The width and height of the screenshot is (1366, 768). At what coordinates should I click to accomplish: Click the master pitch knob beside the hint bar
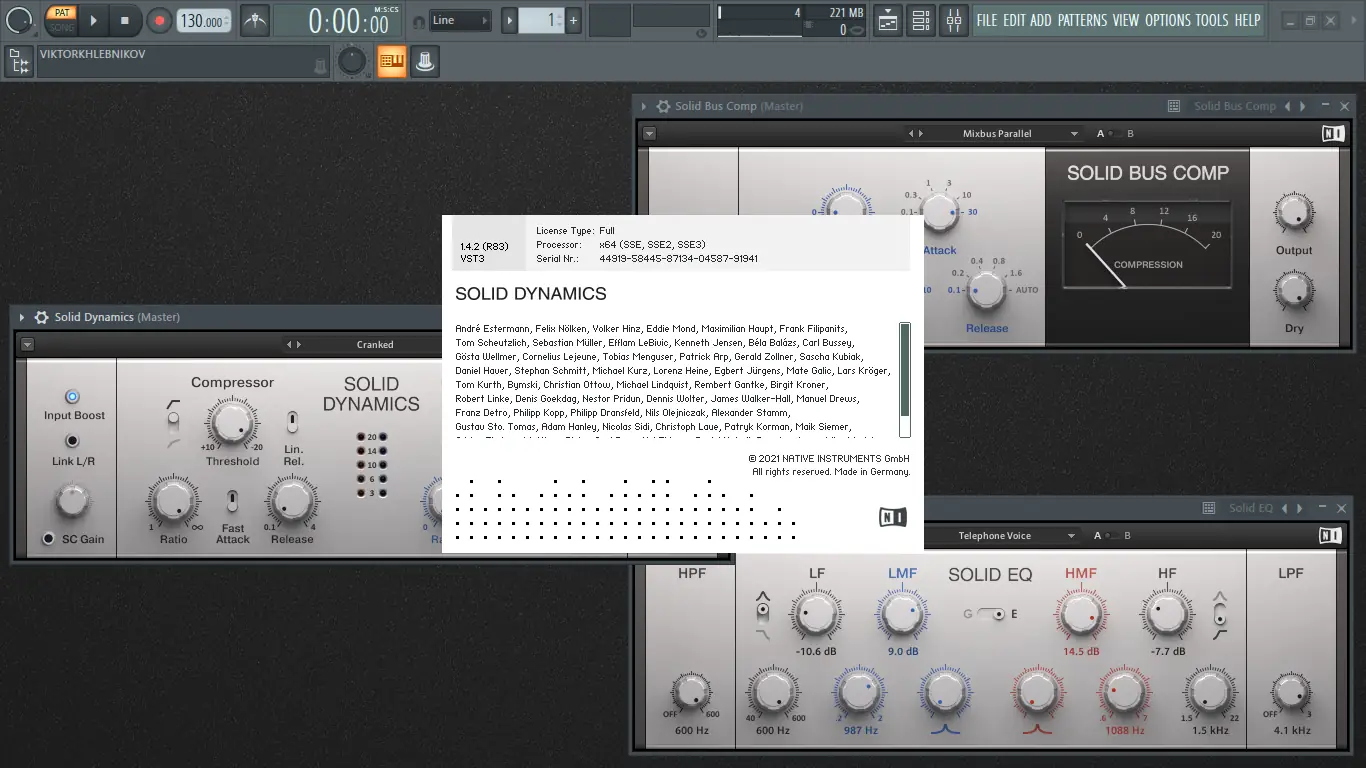pos(351,62)
